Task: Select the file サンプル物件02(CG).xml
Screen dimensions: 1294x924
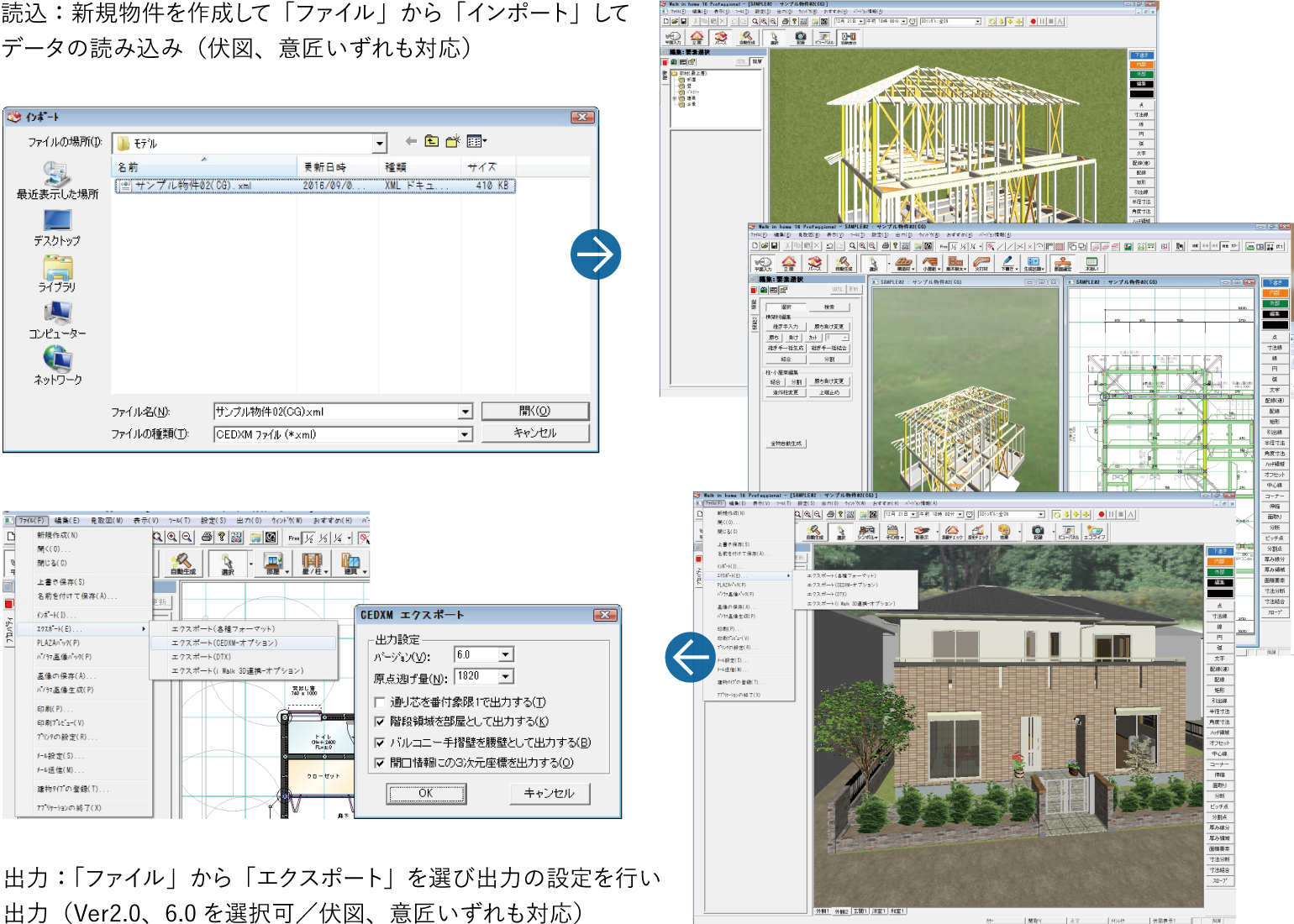Action: tap(315, 186)
